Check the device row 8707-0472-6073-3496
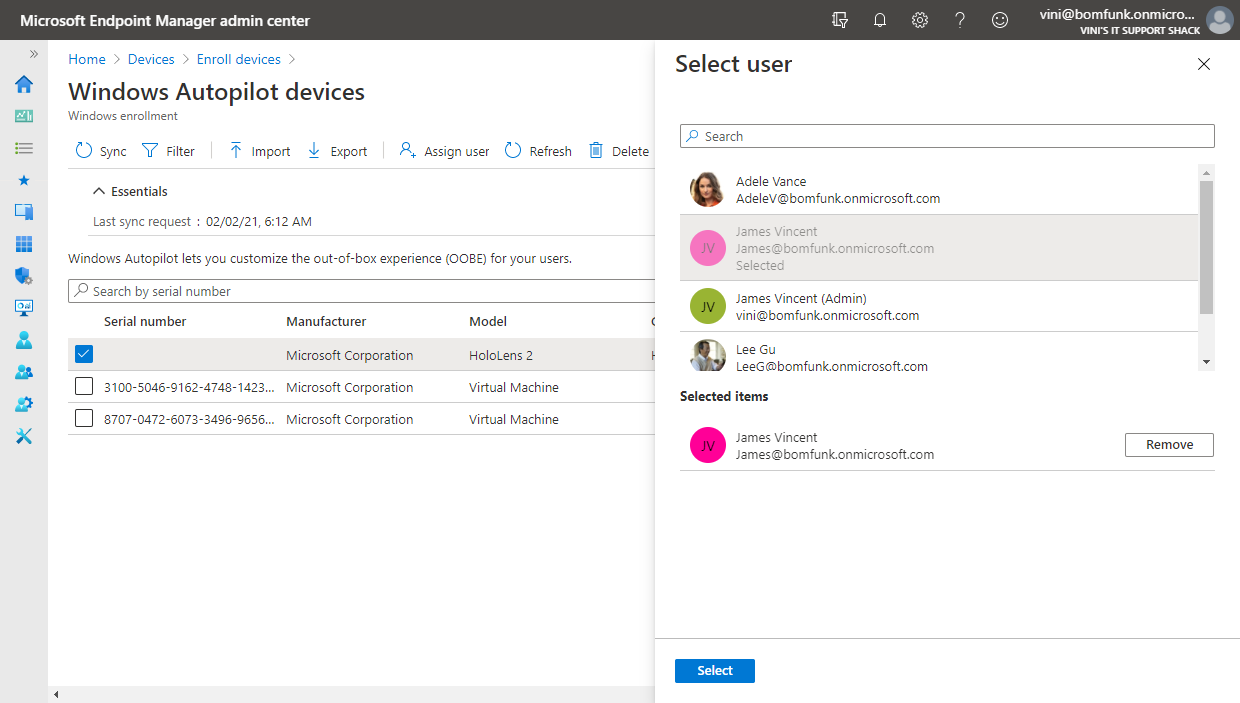 (84, 418)
